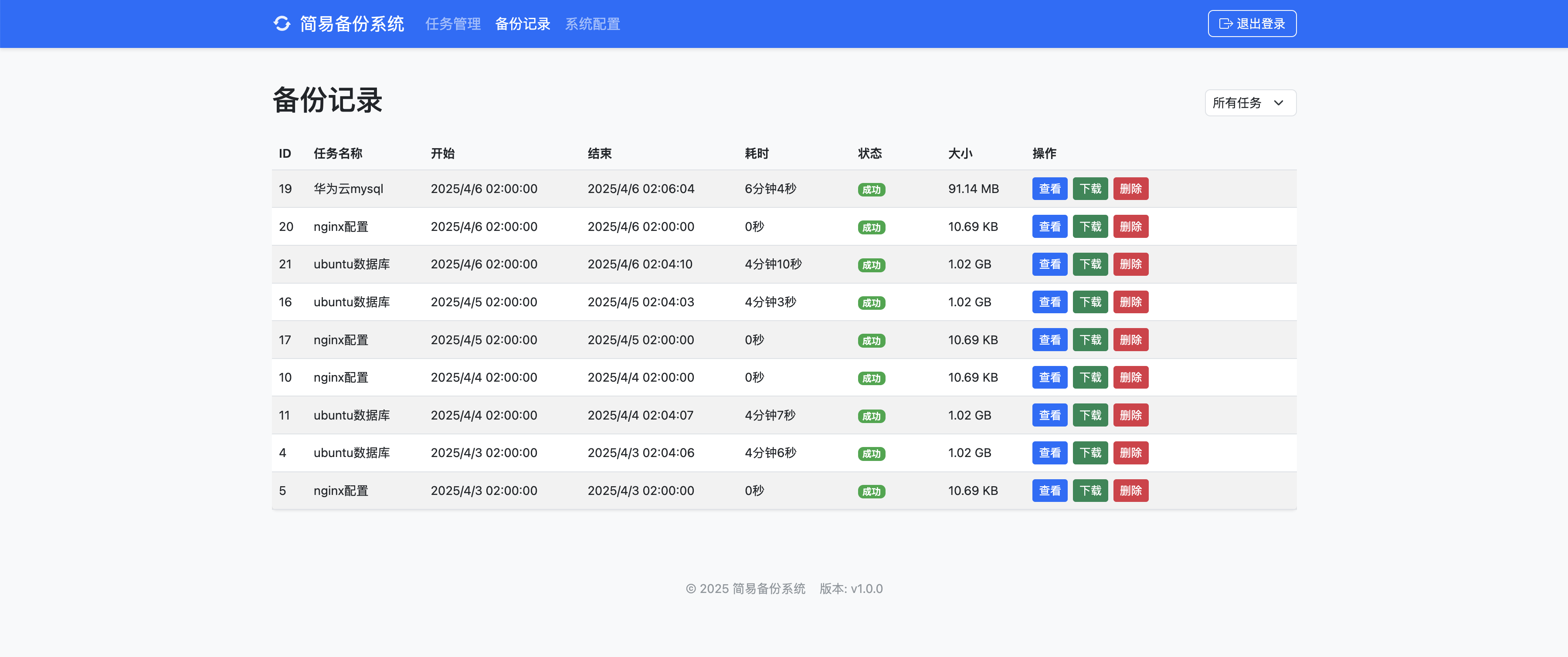This screenshot has width=1568, height=657.
Task: Click the 状态 column header
Action: coord(869,153)
